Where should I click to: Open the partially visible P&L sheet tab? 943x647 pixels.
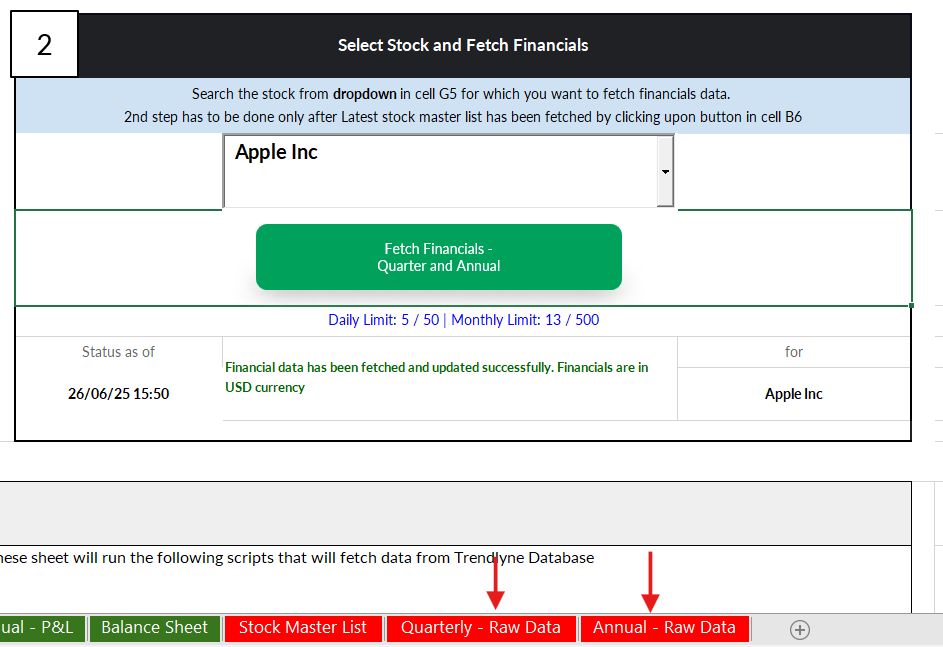41,628
